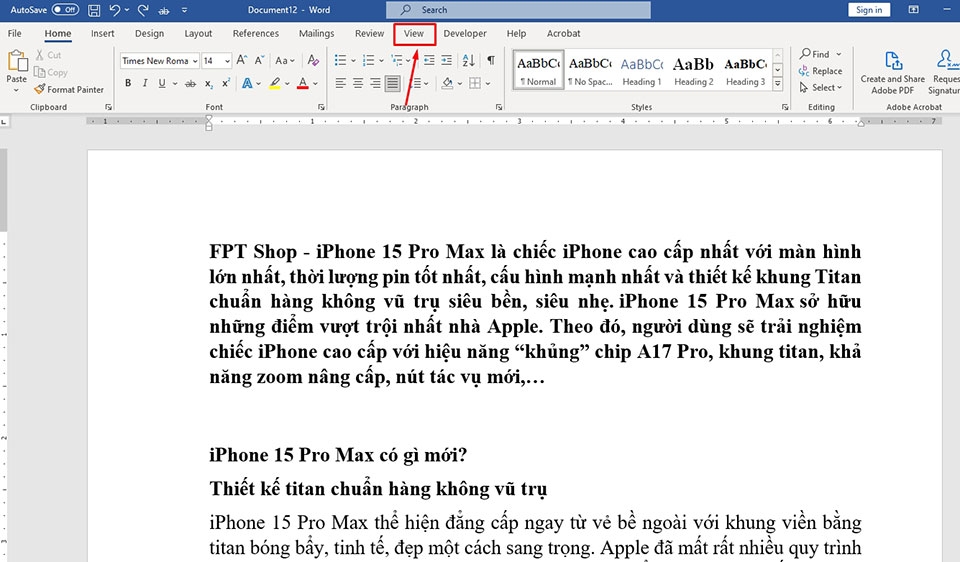Open the Undo history dropdown arrow
The image size is (960, 562).
pyautogui.click(x=127, y=10)
